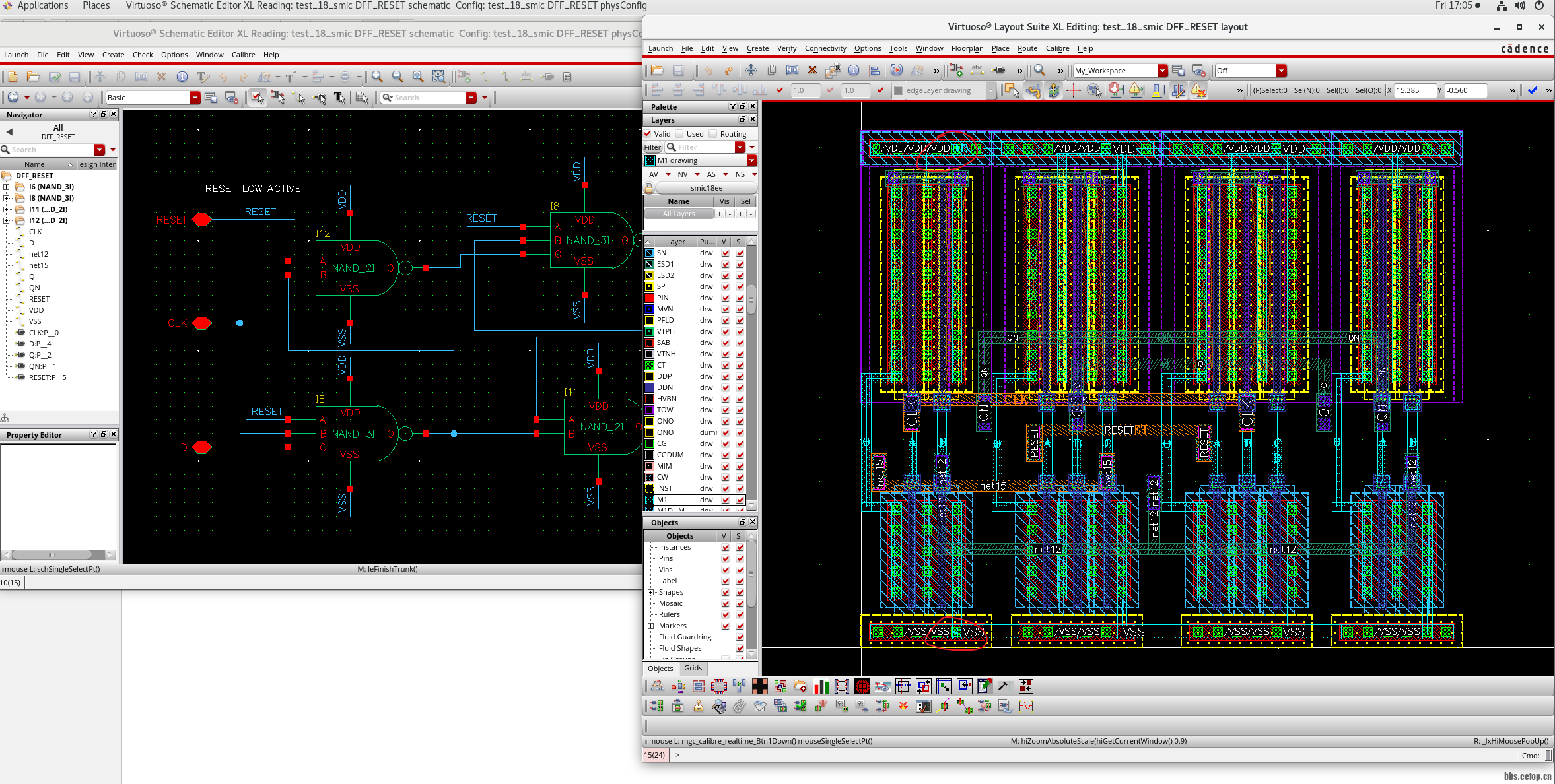Open the M1 drawing layer dropdown
The height and width of the screenshot is (784, 1555).
(x=751, y=161)
